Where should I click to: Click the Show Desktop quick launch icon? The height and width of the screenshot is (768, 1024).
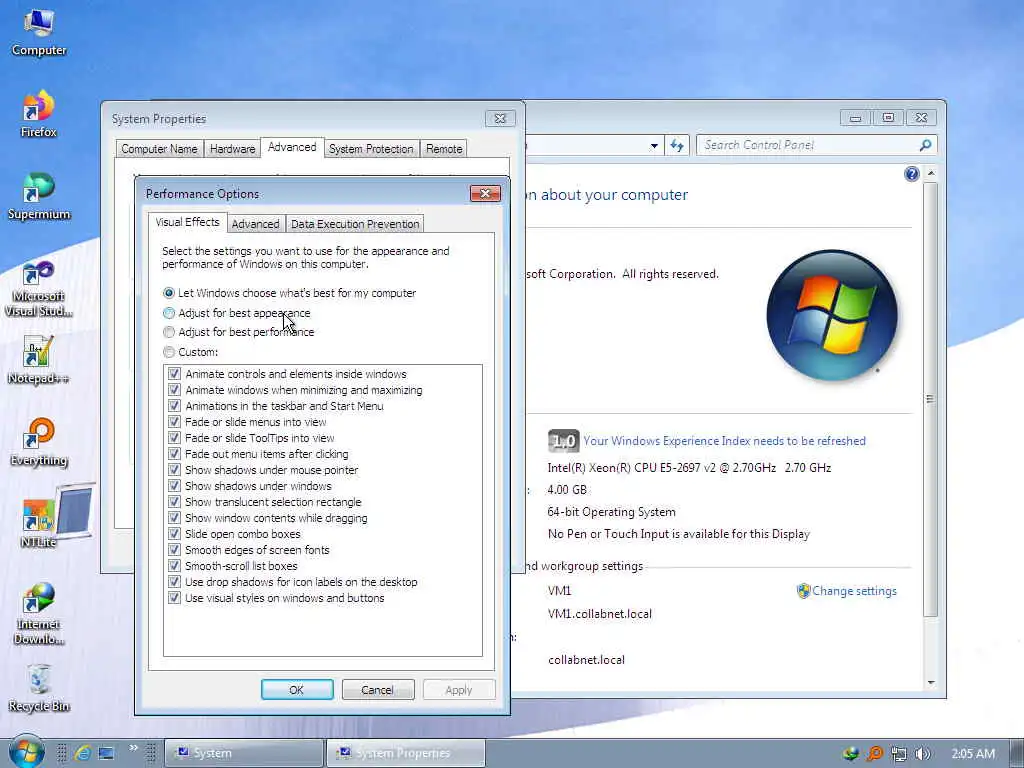click(106, 753)
